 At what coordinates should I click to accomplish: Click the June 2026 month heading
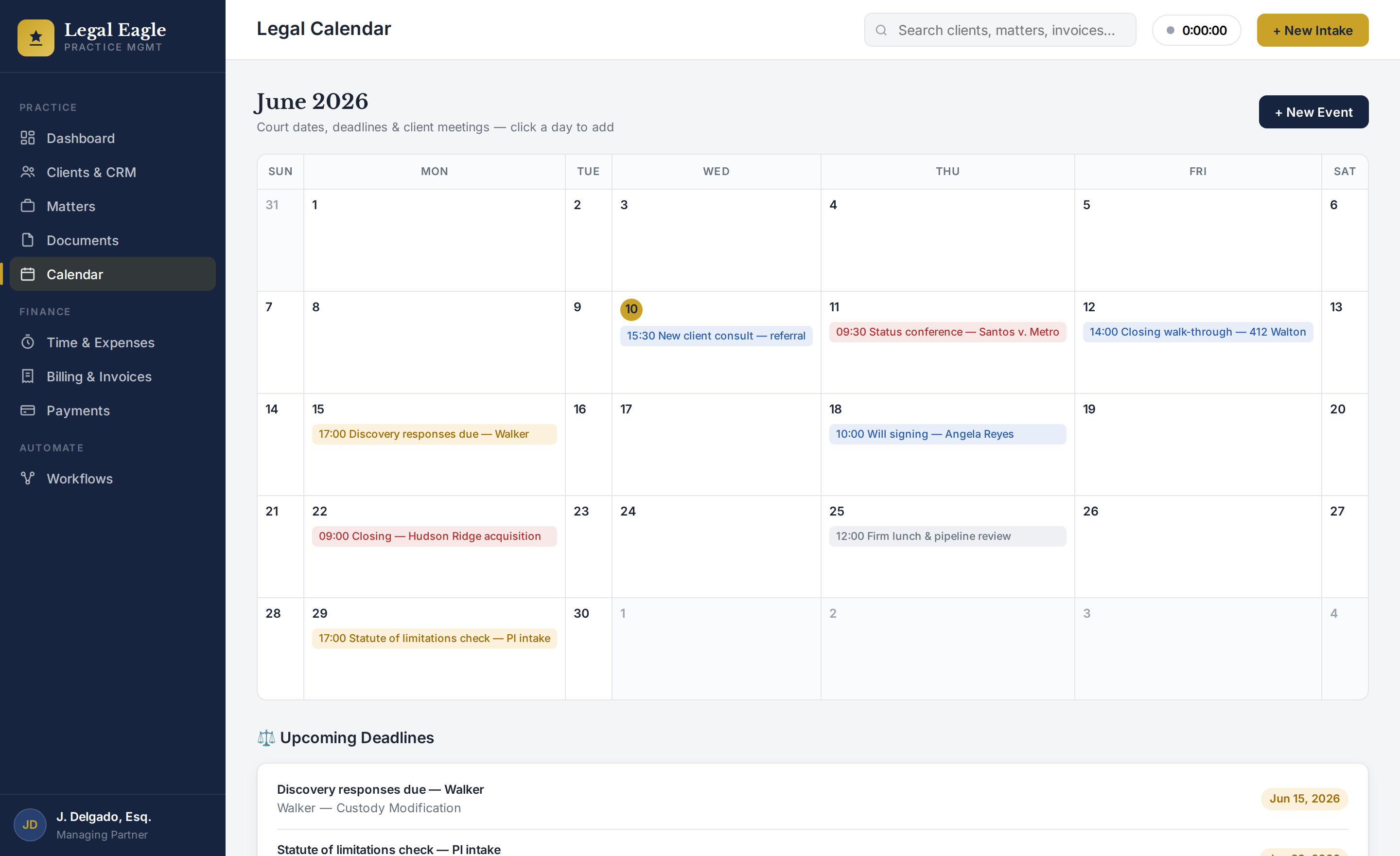click(312, 101)
